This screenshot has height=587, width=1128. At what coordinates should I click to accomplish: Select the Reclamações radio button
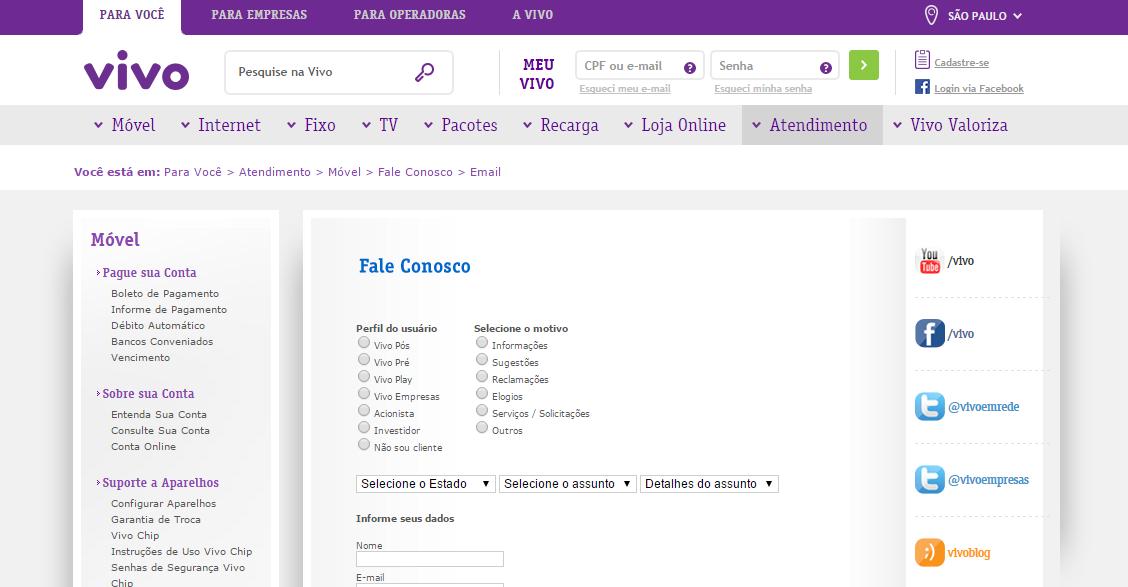pos(482,377)
